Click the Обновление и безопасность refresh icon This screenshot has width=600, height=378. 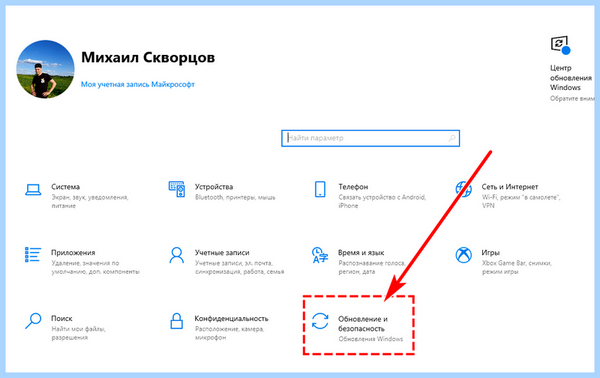320,321
